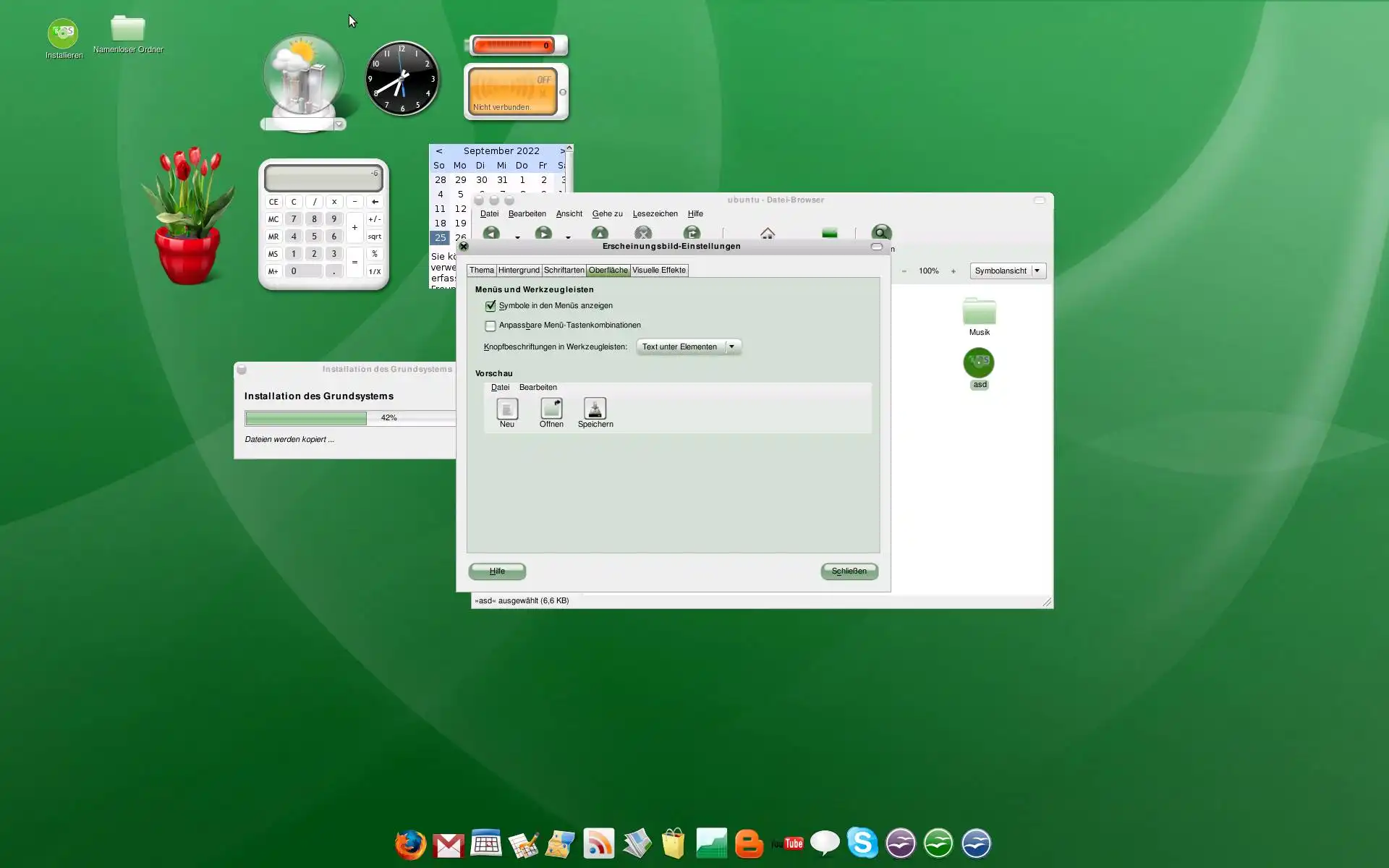The image size is (1389, 868).
Task: Switch to the Visuelle Effekte tab
Action: 658,270
